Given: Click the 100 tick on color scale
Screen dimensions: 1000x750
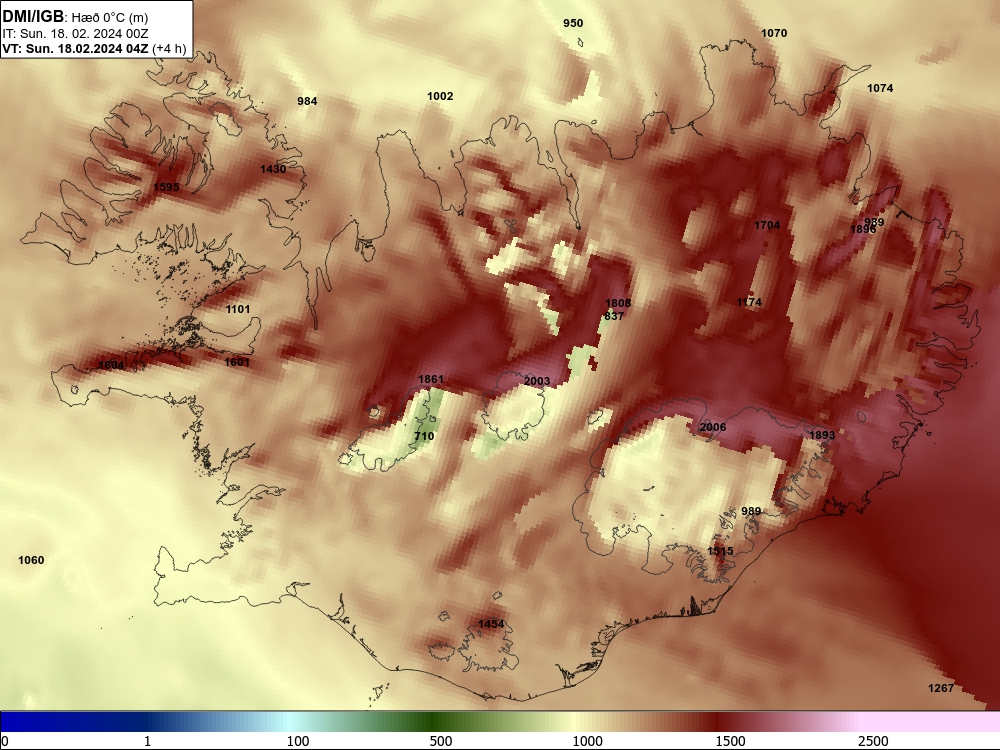Looking at the screenshot, I should click(x=298, y=741).
